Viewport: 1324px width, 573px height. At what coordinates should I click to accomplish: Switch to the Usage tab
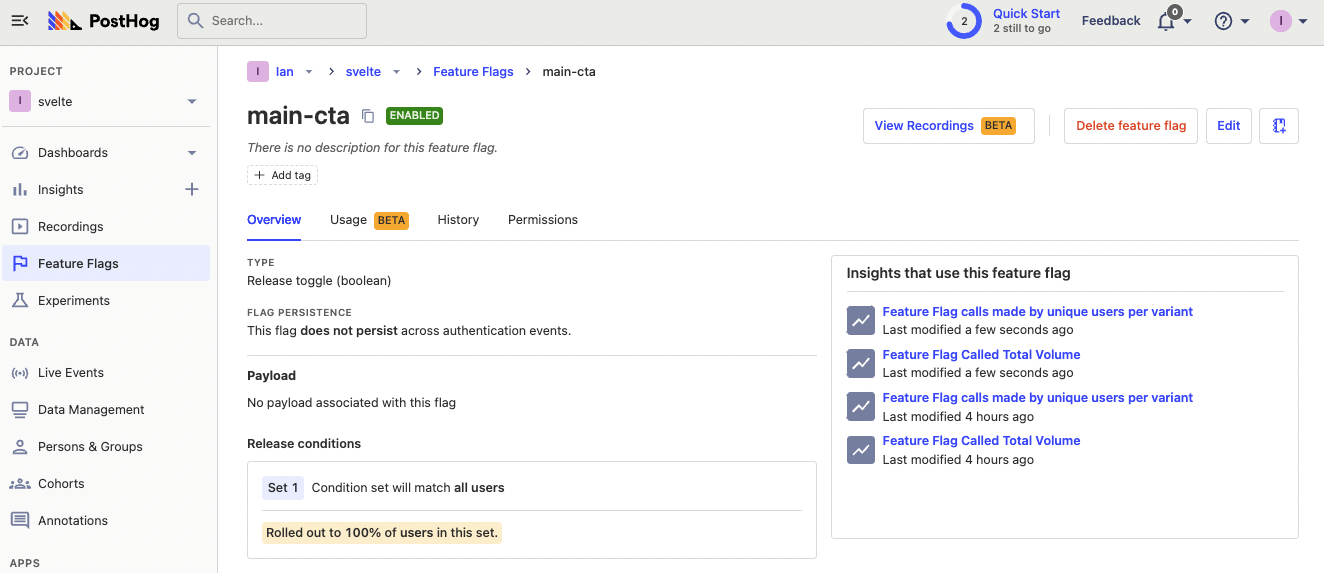pos(348,220)
